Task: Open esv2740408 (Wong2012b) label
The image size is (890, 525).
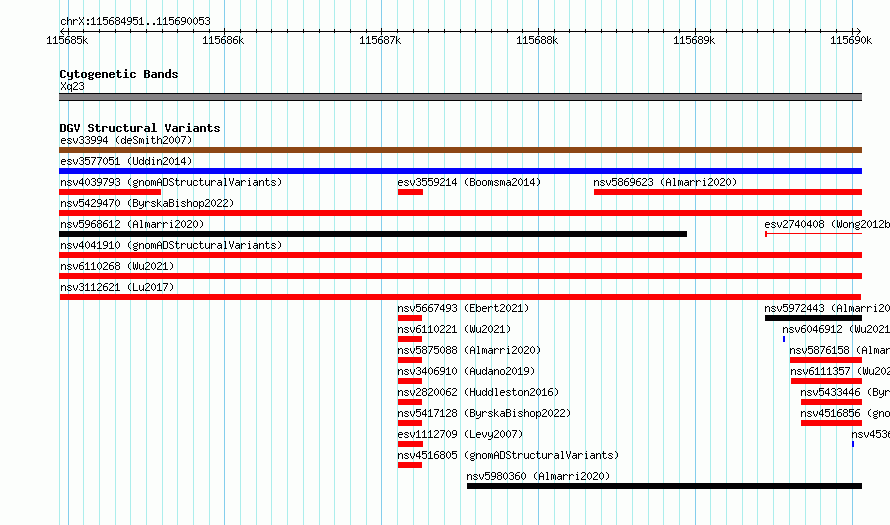Action: point(827,224)
